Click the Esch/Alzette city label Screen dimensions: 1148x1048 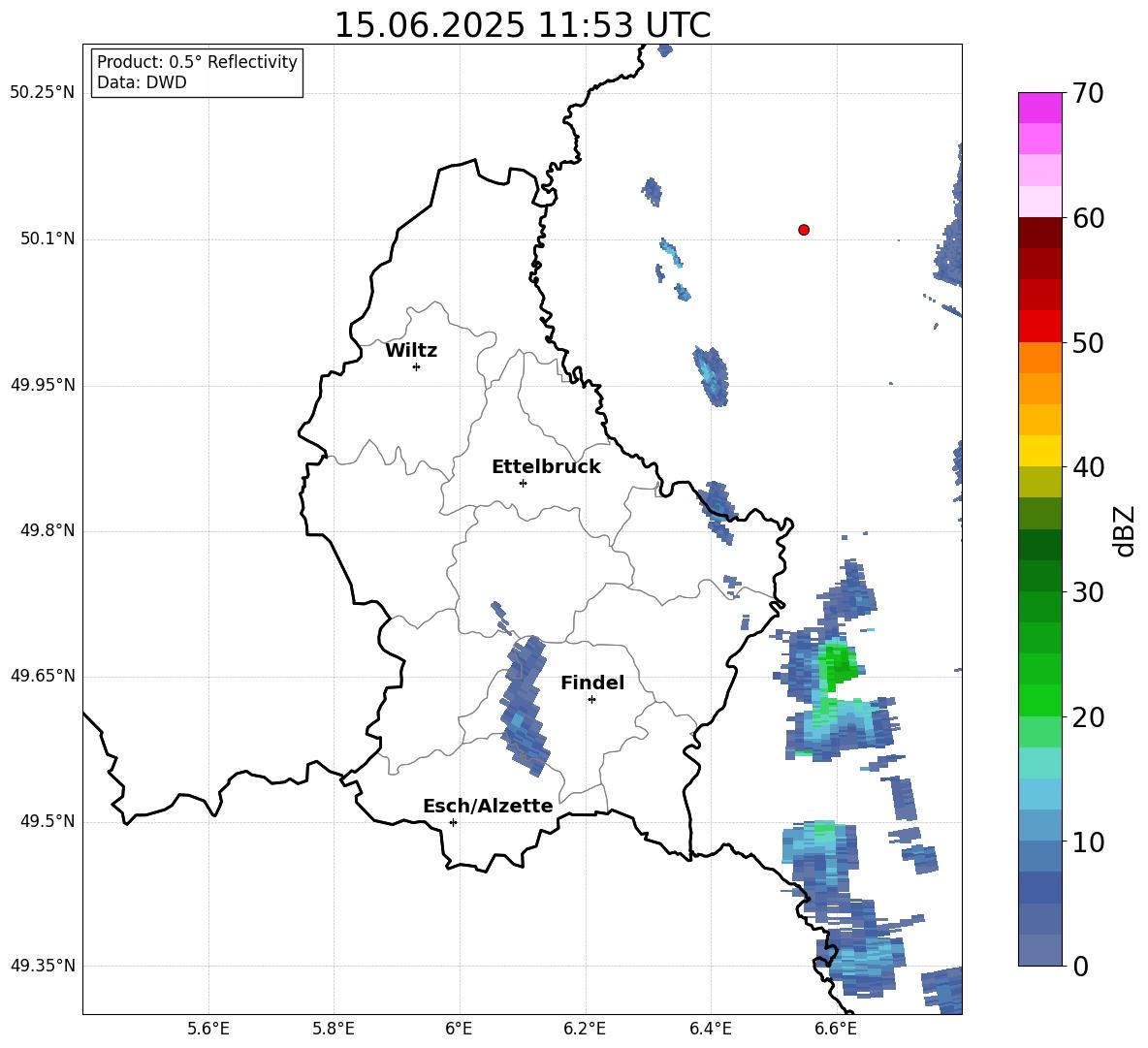488,806
